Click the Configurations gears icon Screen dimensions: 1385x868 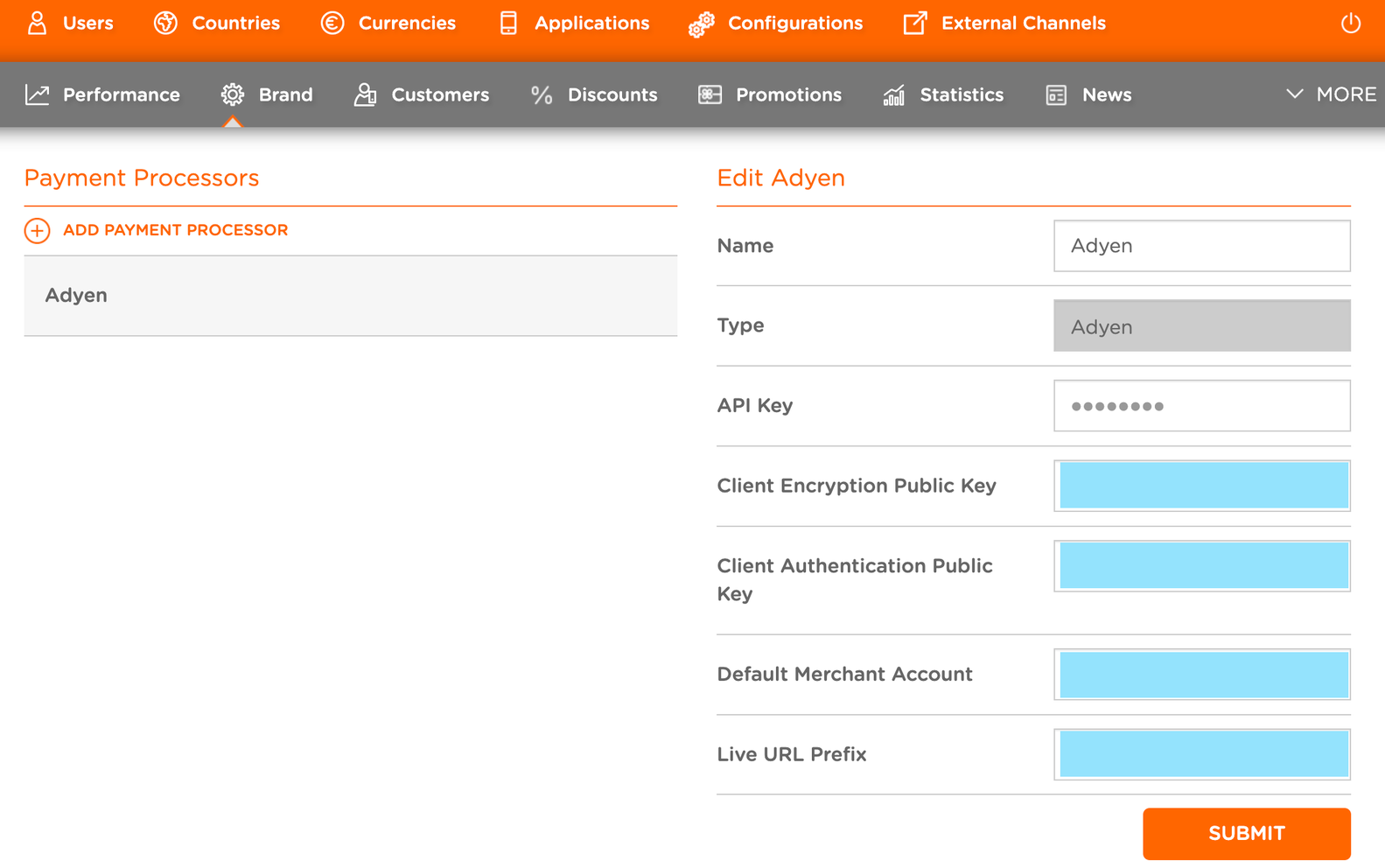coord(701,24)
